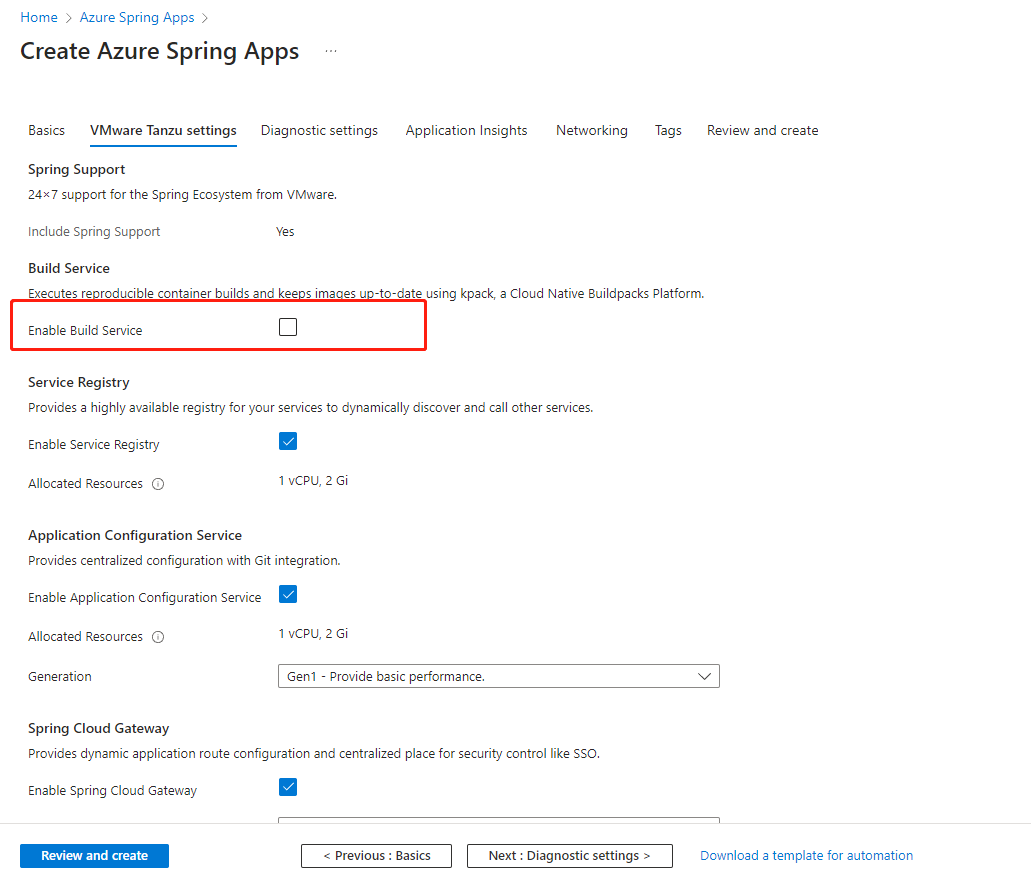Expand the Generation dropdown
Viewport: 1031px width, 886px height.
(x=497, y=677)
